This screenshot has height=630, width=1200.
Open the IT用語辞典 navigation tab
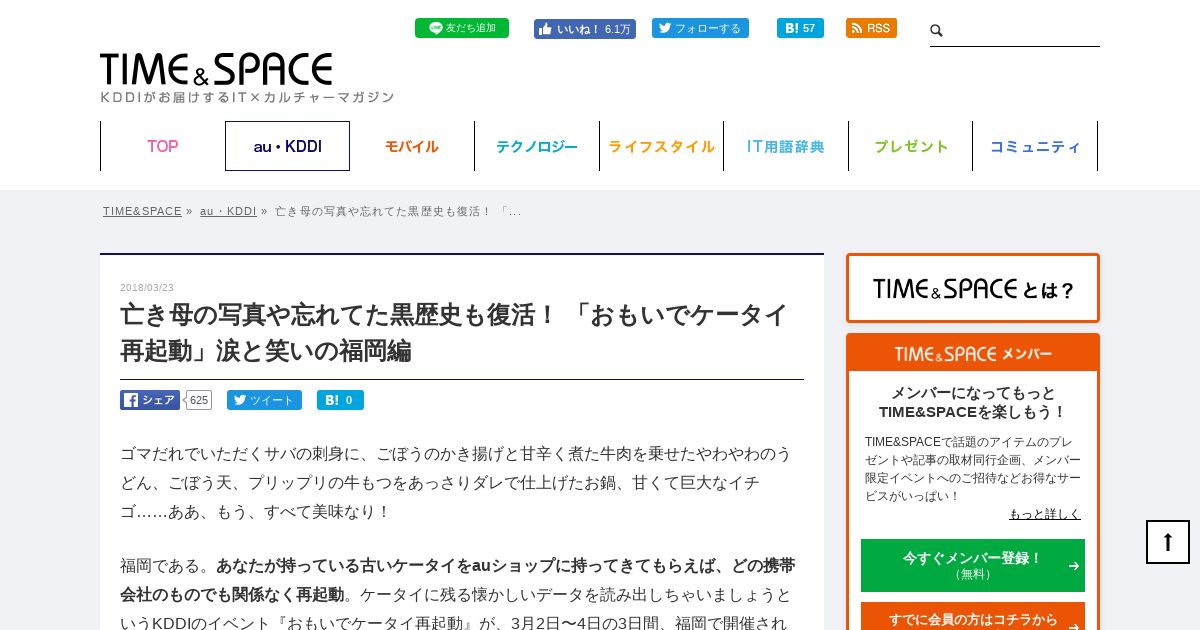pyautogui.click(x=786, y=146)
